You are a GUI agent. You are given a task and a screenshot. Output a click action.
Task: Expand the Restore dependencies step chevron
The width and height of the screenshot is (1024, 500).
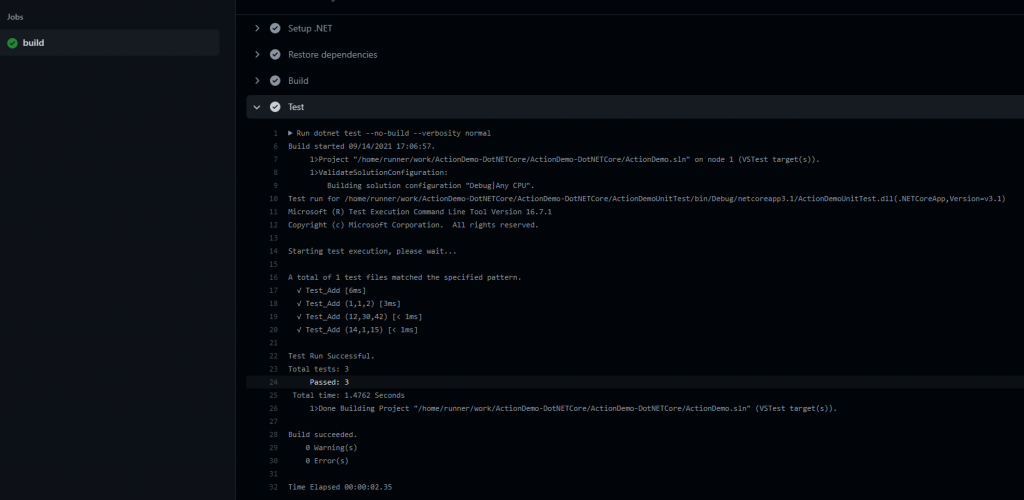click(x=257, y=54)
